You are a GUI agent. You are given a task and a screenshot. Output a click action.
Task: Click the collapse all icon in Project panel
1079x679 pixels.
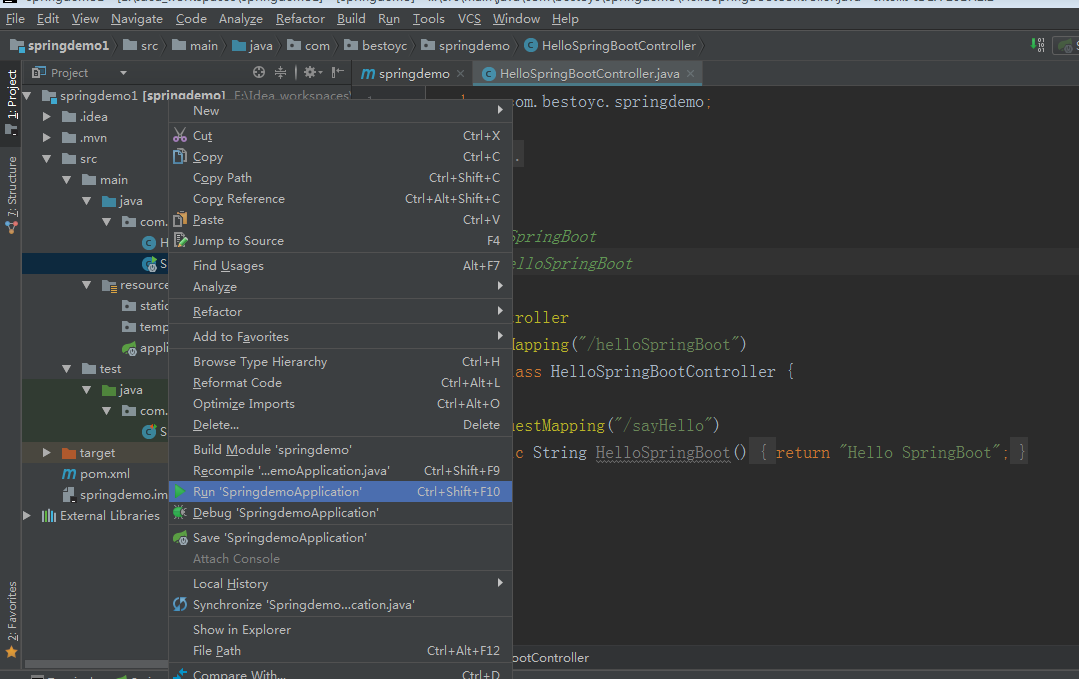(x=280, y=72)
